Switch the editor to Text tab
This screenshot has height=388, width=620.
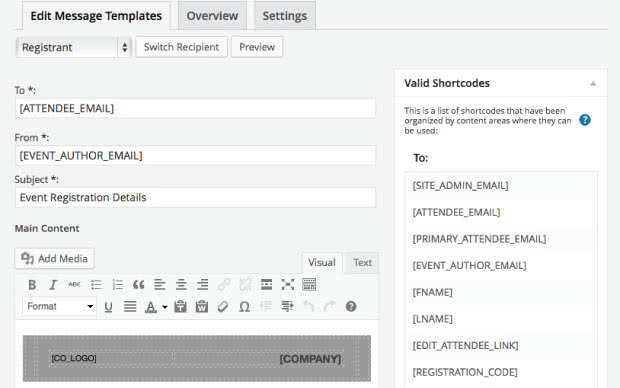click(x=362, y=263)
